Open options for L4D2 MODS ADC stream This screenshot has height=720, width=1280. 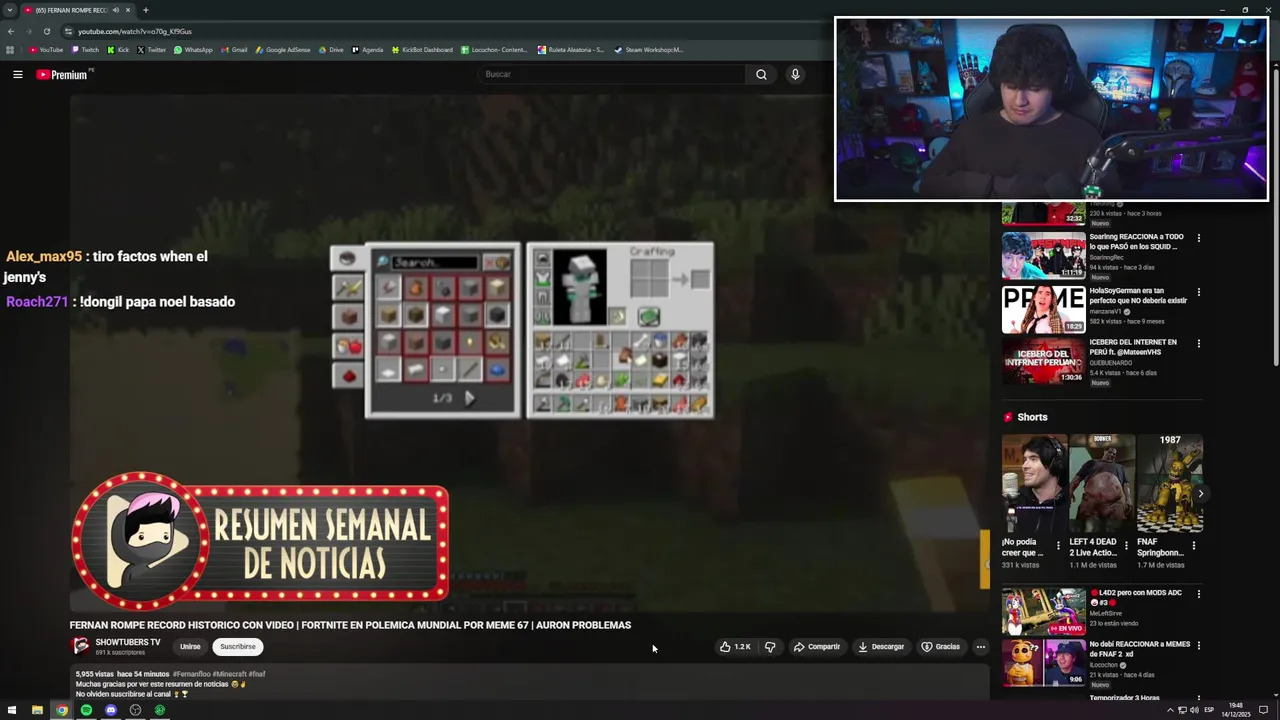click(1198, 594)
